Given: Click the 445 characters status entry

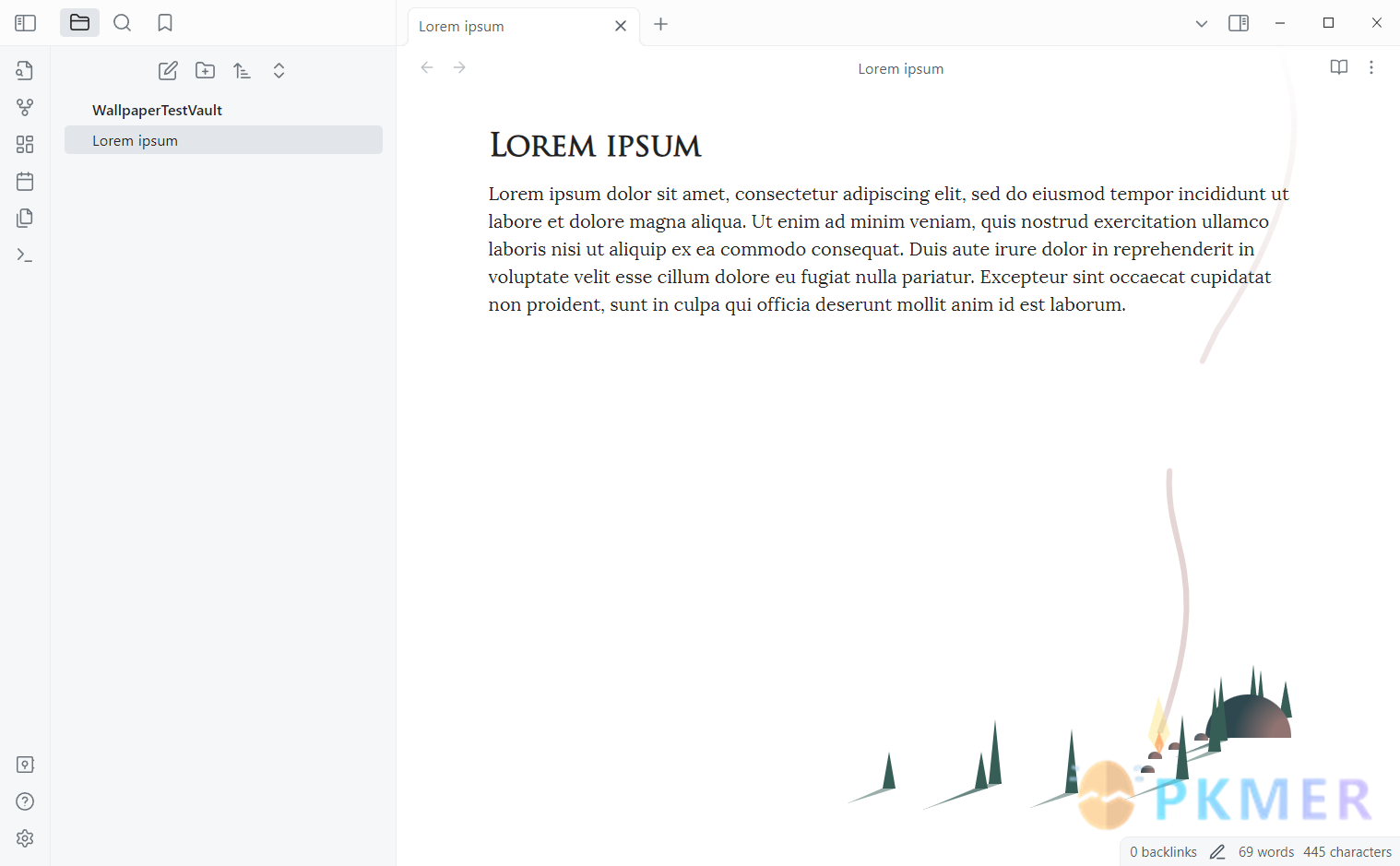Looking at the screenshot, I should (x=1347, y=852).
